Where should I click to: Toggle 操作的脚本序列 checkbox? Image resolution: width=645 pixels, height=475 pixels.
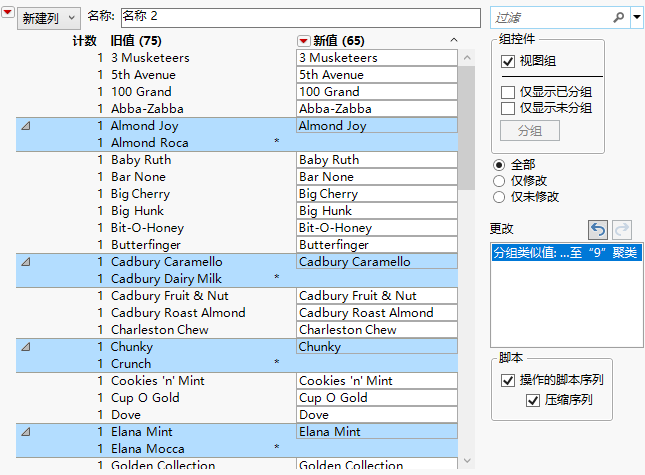click(508, 380)
